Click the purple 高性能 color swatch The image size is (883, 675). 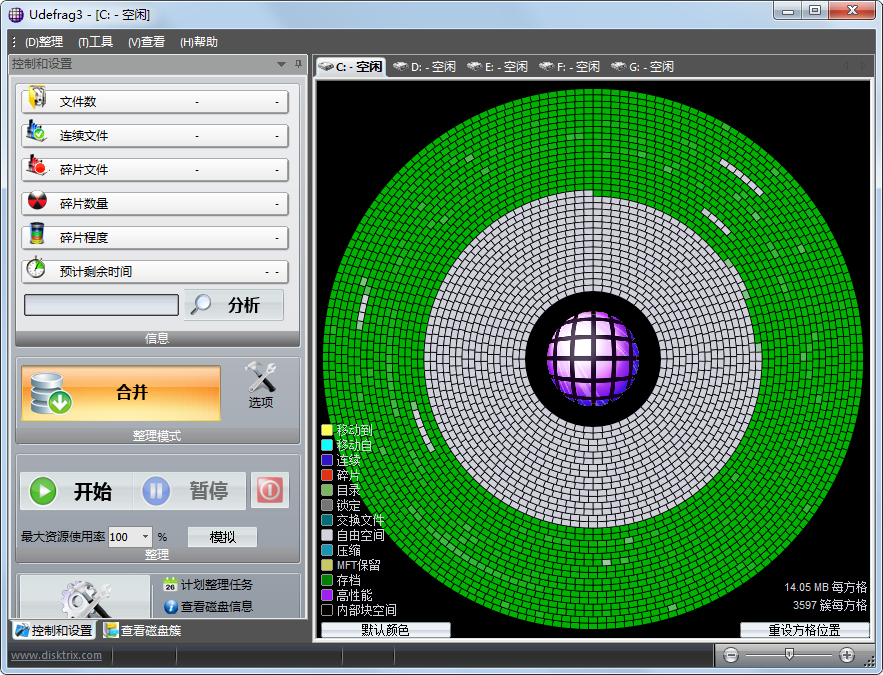327,595
